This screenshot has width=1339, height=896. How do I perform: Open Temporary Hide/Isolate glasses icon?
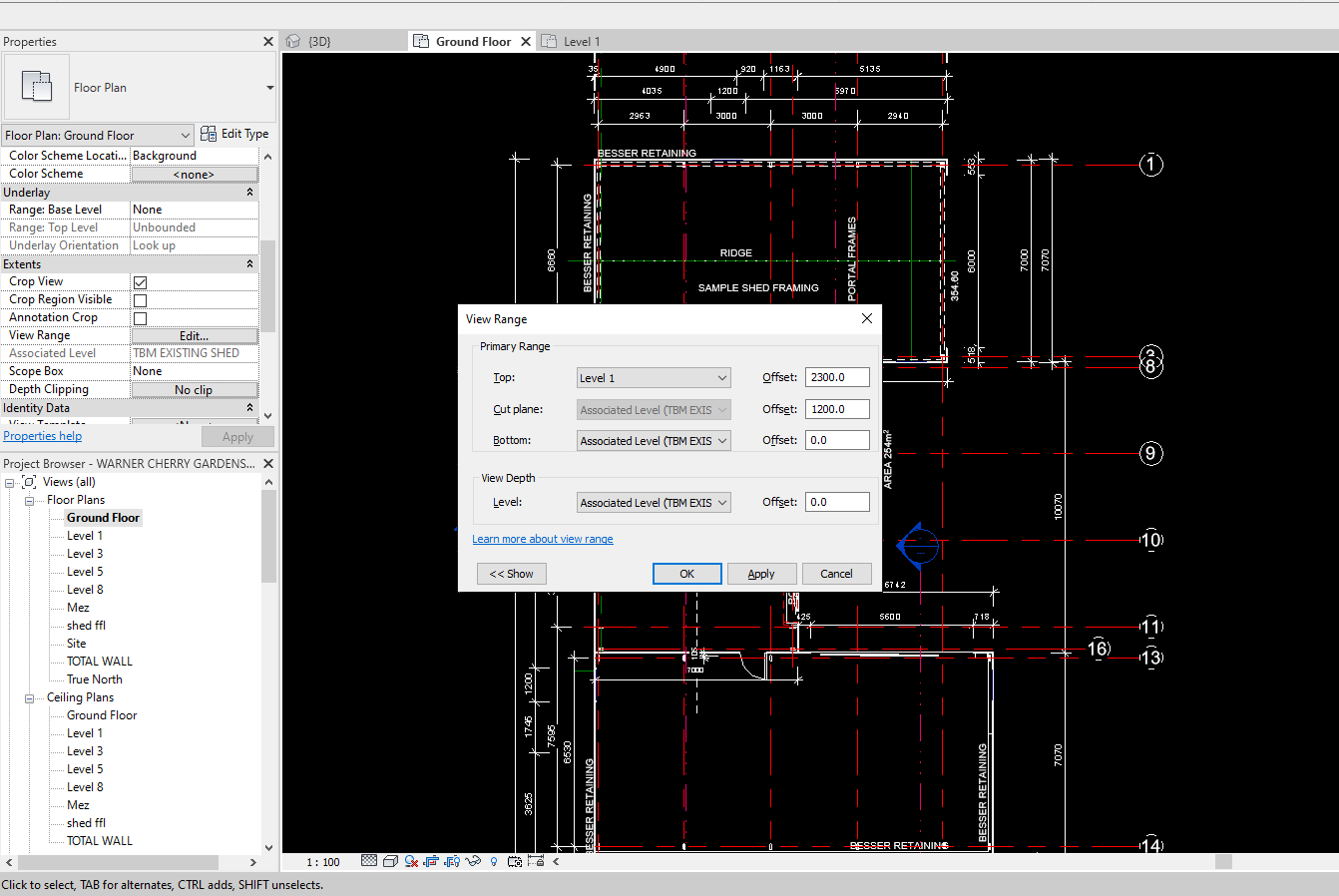[473, 861]
